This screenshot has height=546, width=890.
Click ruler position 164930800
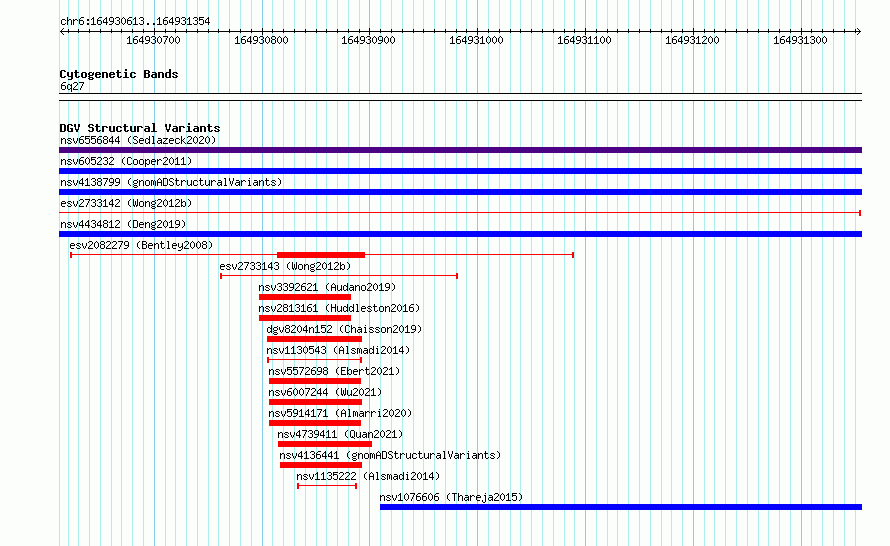[x=261, y=40]
